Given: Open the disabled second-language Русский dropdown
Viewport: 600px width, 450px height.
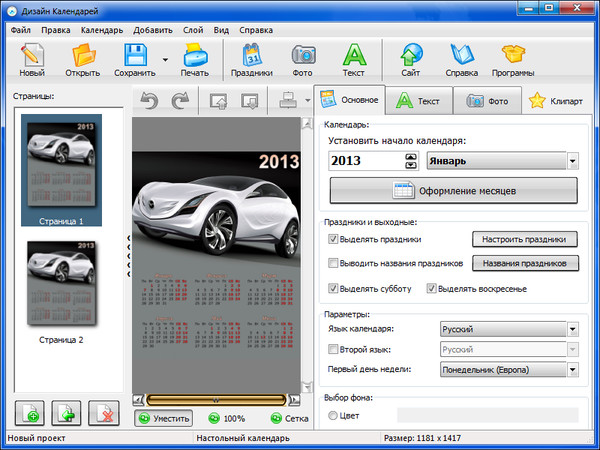Looking at the screenshot, I should (x=509, y=349).
